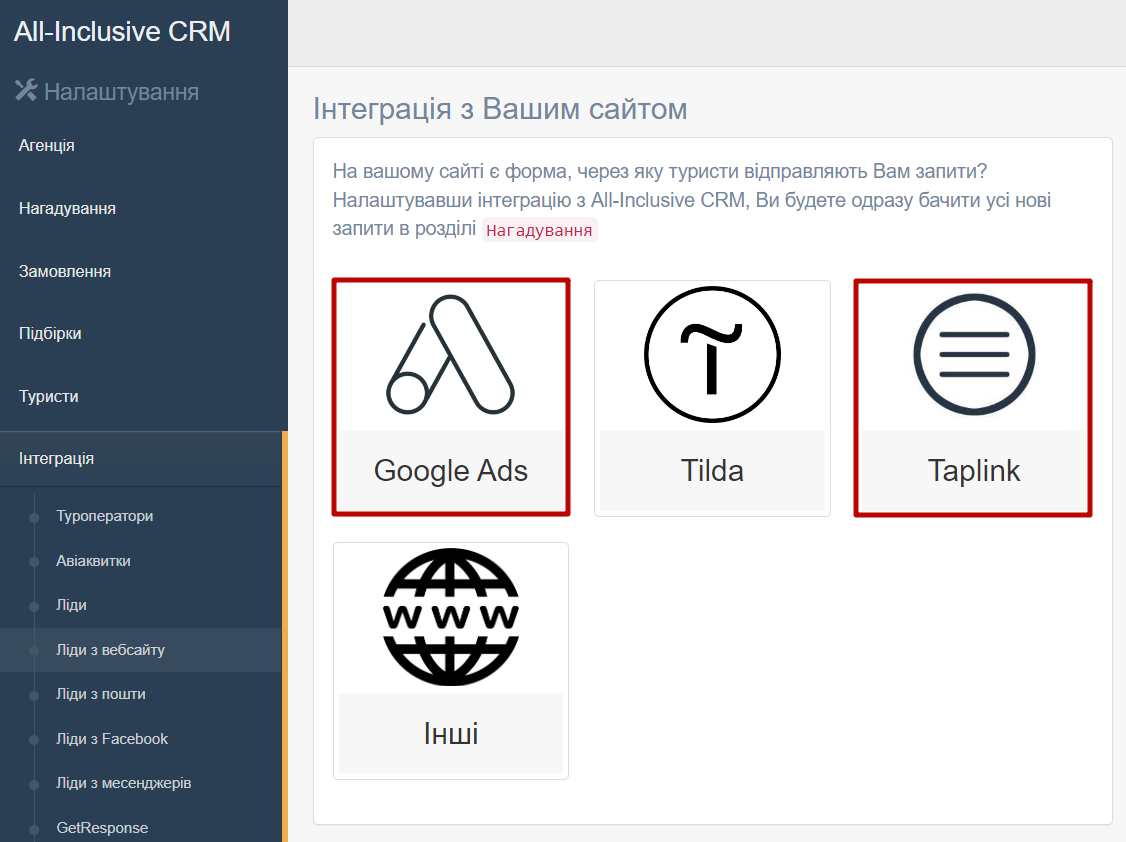The width and height of the screenshot is (1126, 842).
Task: Collapse the Інтеграція sidebar section
Action: pos(141,459)
